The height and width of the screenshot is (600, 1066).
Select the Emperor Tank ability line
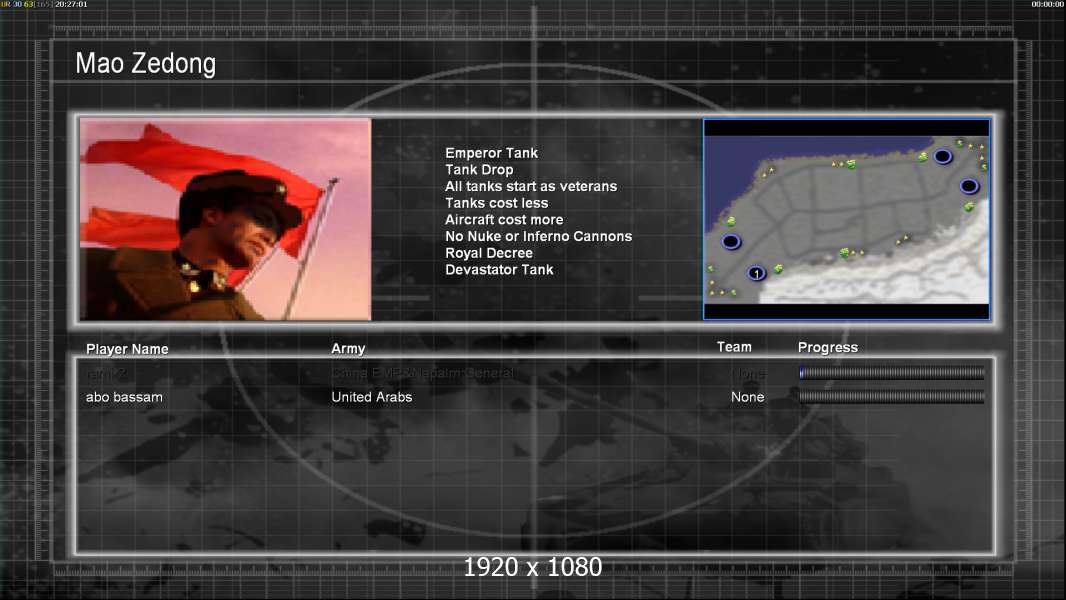(x=491, y=153)
